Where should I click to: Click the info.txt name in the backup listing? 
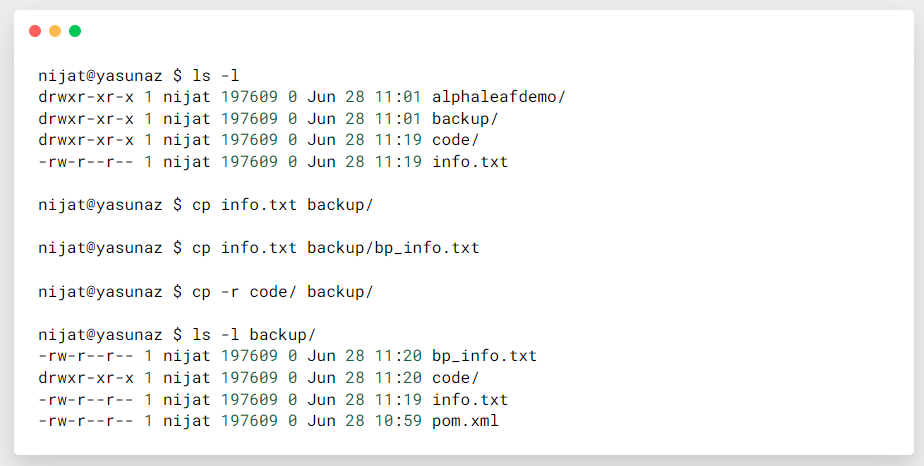pos(470,399)
